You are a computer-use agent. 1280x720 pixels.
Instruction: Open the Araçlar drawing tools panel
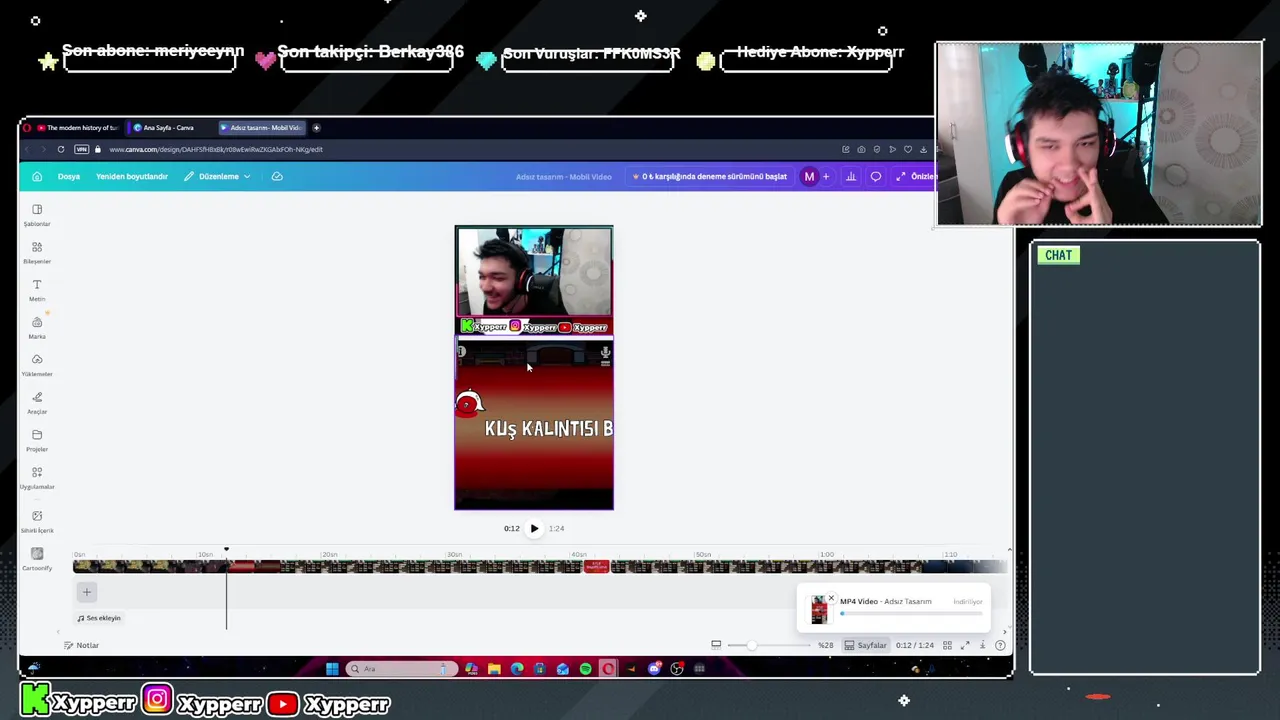pos(37,403)
